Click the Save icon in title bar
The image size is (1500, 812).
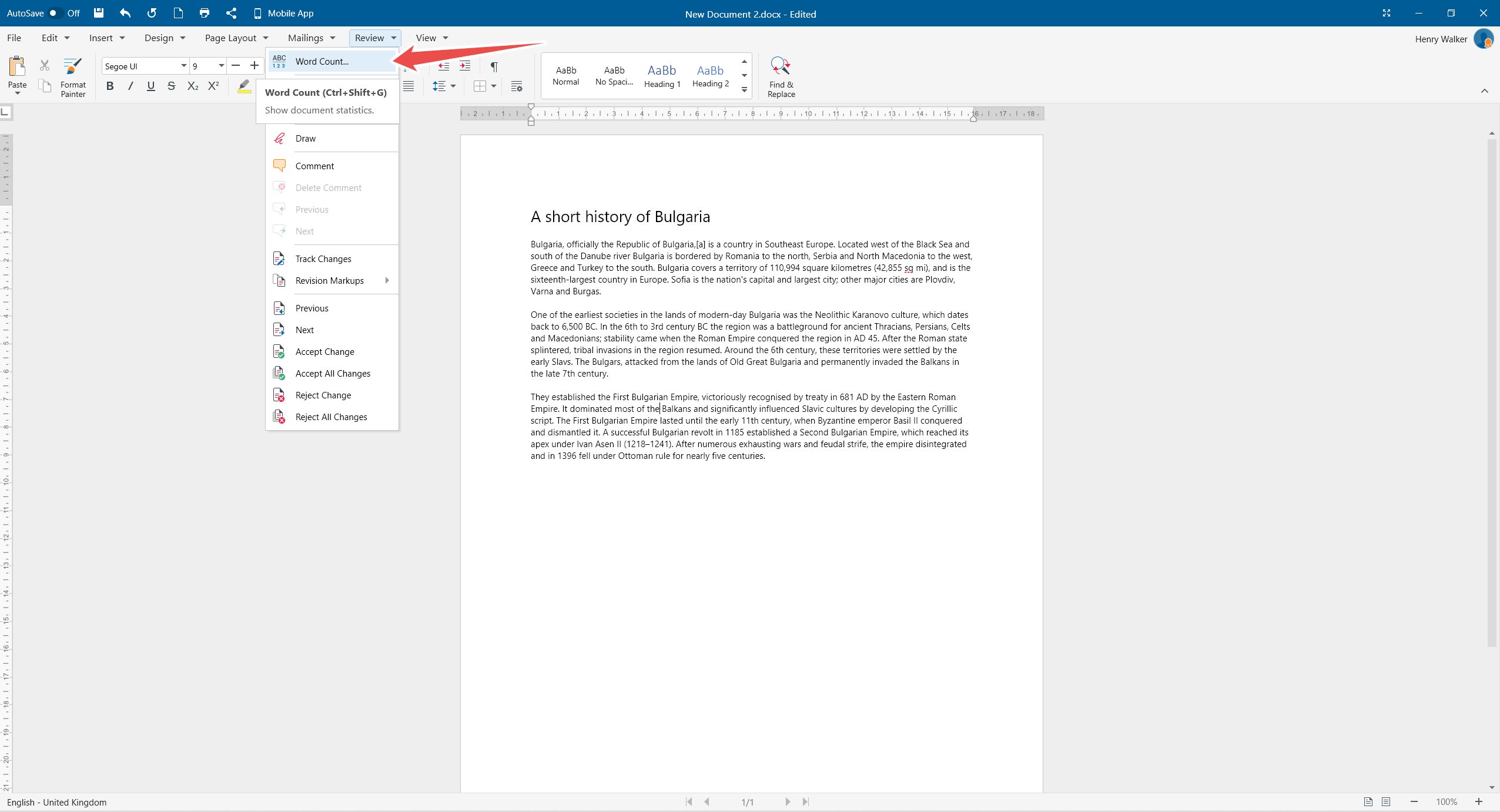(x=99, y=13)
